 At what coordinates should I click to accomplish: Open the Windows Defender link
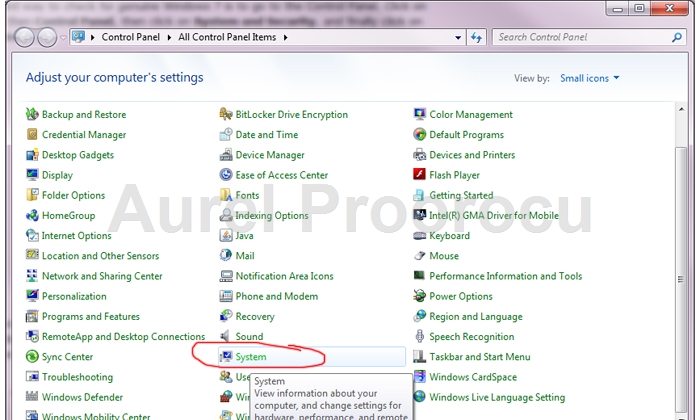[82, 397]
